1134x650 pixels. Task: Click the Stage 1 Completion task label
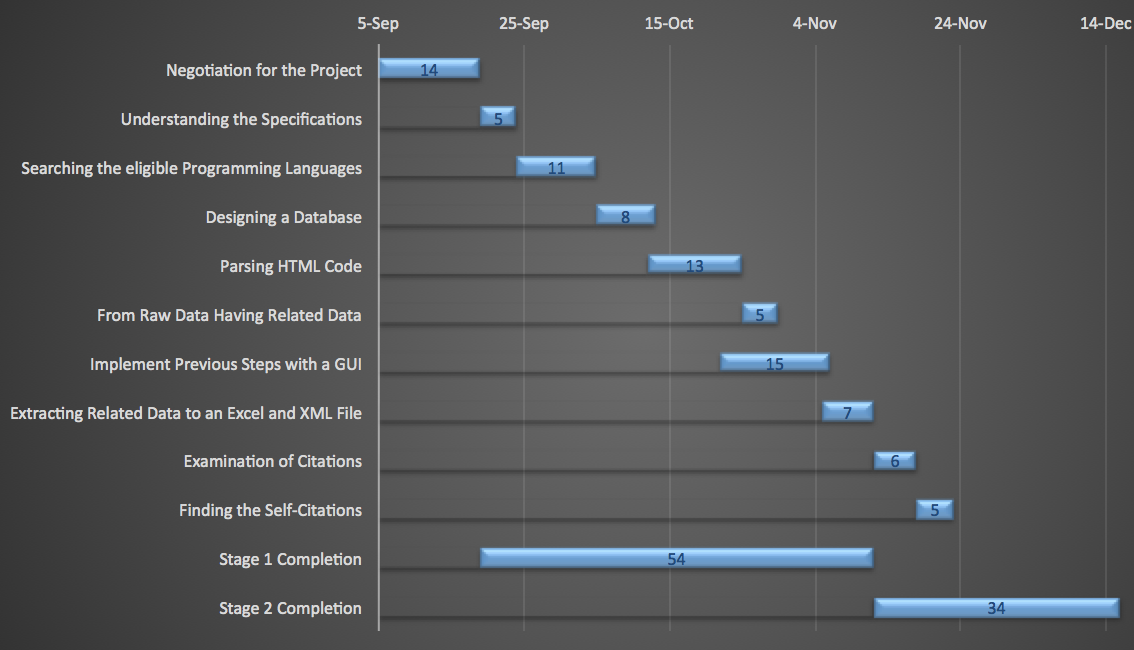click(290, 559)
